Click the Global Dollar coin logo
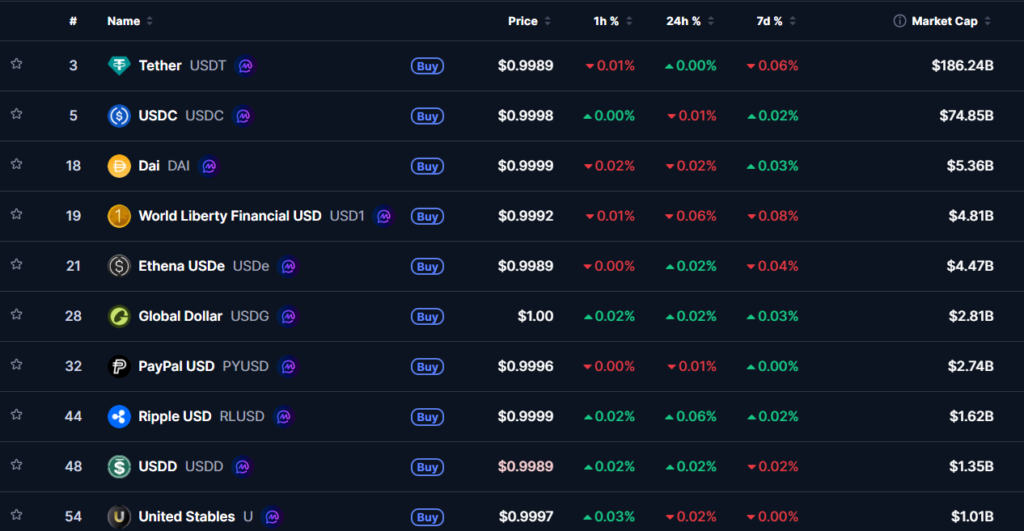This screenshot has width=1024, height=531. (x=119, y=316)
